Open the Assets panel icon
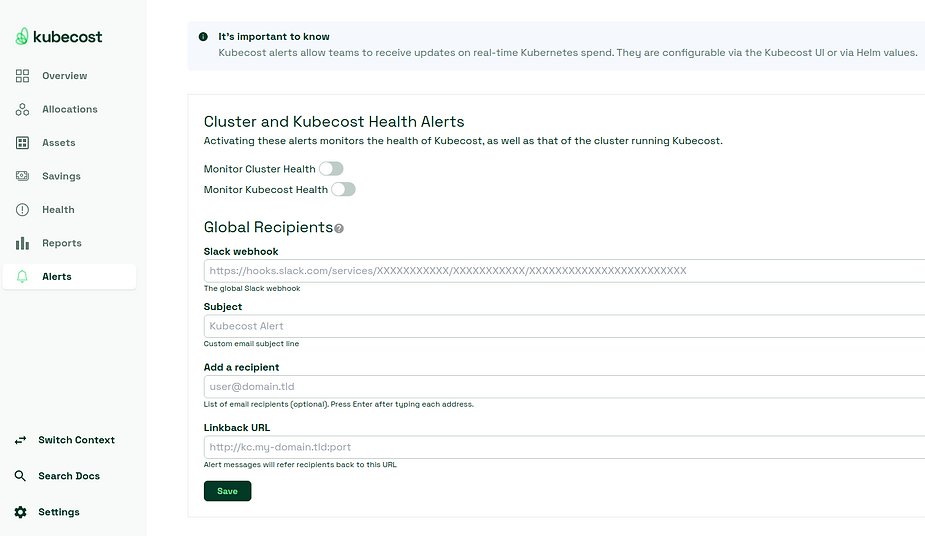Viewport: 925px width, 536px height. (x=22, y=143)
